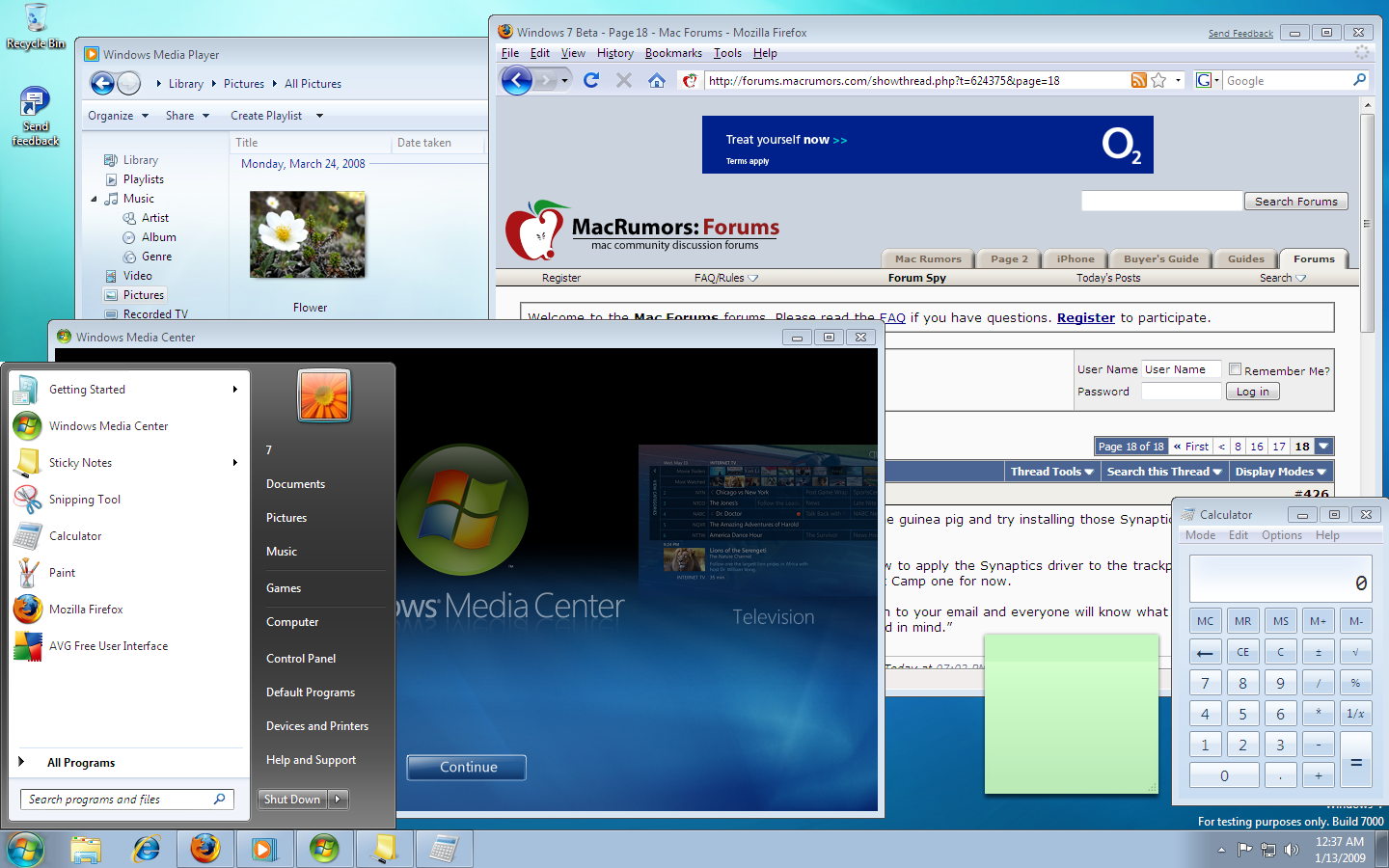Open Windows Explorer from the taskbar
This screenshot has height=868, width=1389.
86,850
